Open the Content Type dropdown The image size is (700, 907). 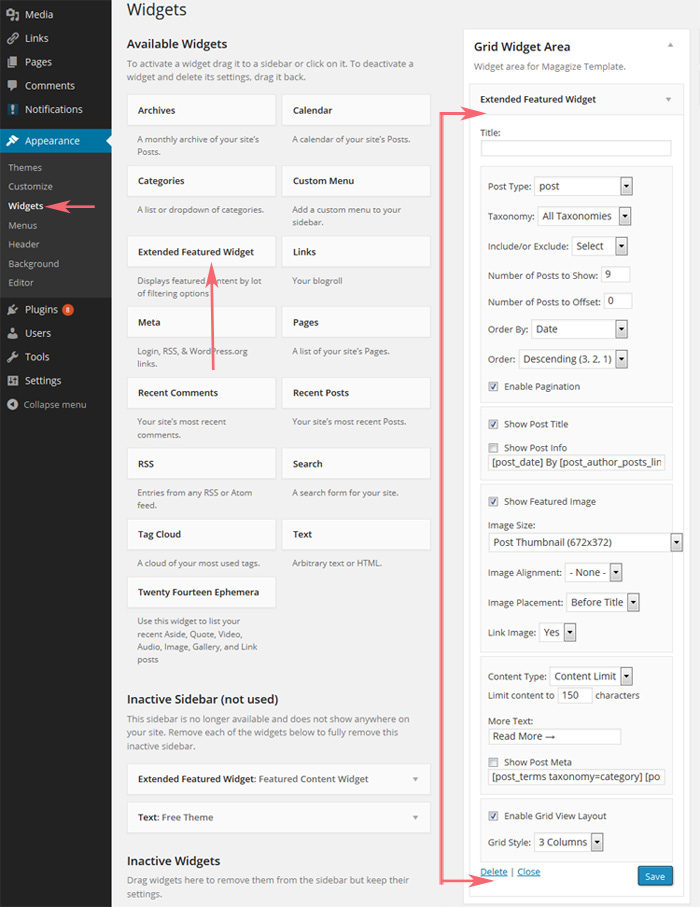coord(591,676)
